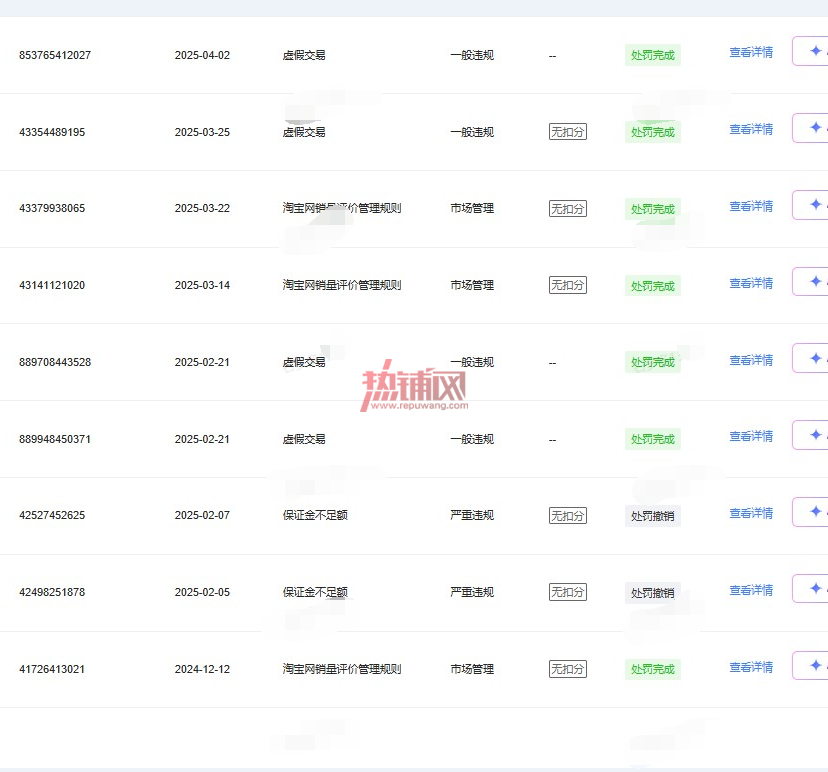Image resolution: width=828 pixels, height=772 pixels.
Task: Open 查看详情 for record 42498251878
Action: point(751,590)
